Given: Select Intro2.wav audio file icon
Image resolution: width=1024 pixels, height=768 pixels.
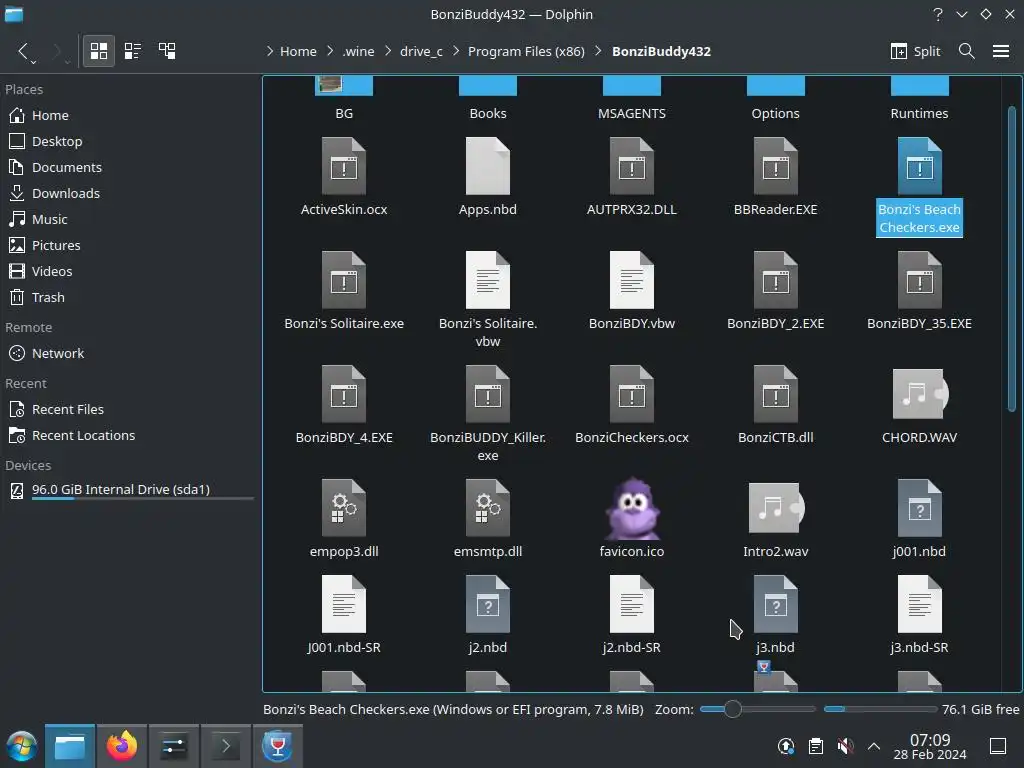Looking at the screenshot, I should click(775, 508).
